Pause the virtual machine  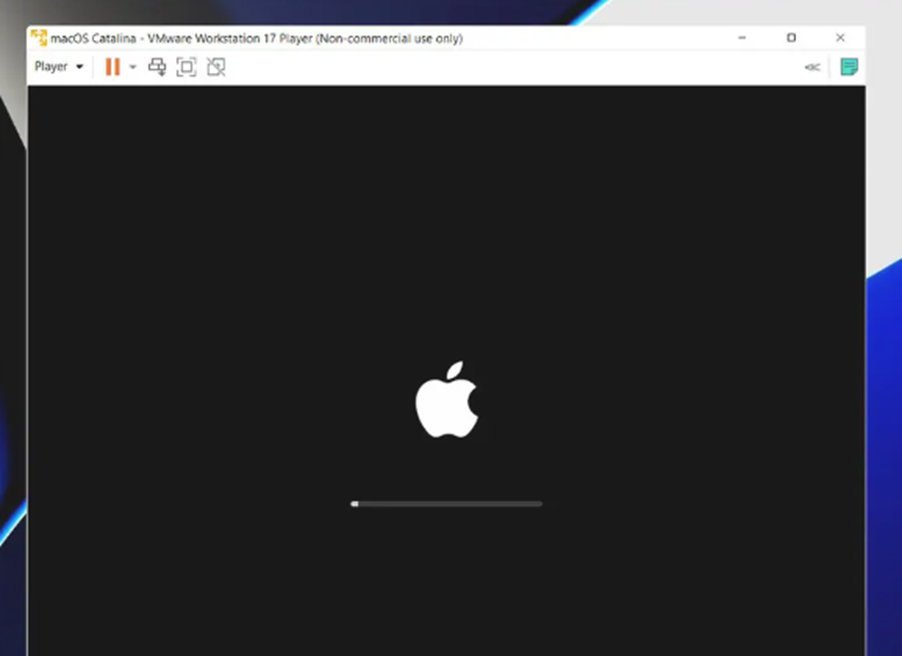coord(113,67)
